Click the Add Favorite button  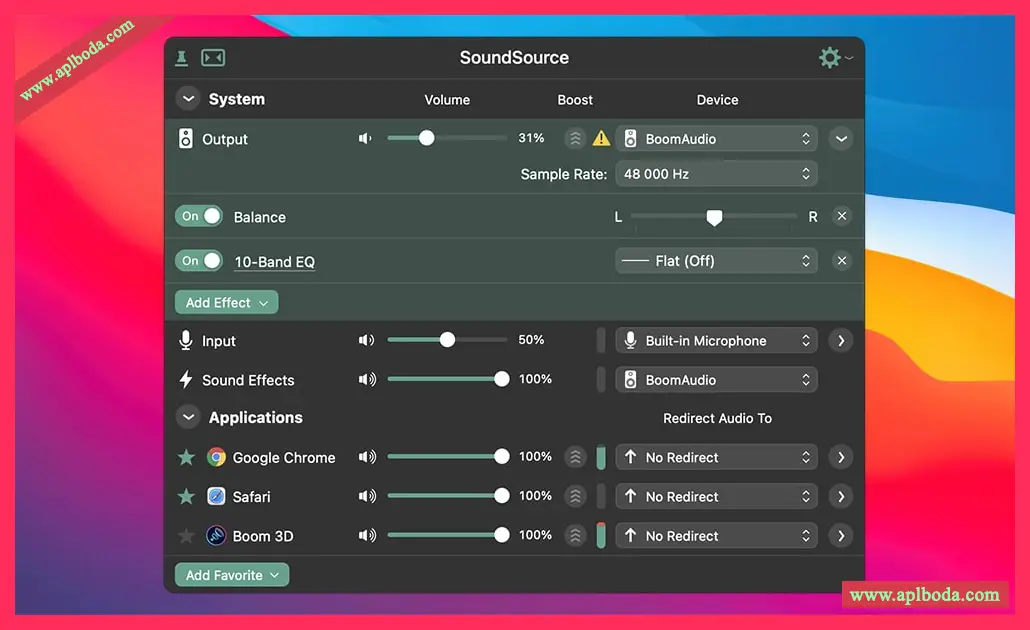tap(232, 575)
